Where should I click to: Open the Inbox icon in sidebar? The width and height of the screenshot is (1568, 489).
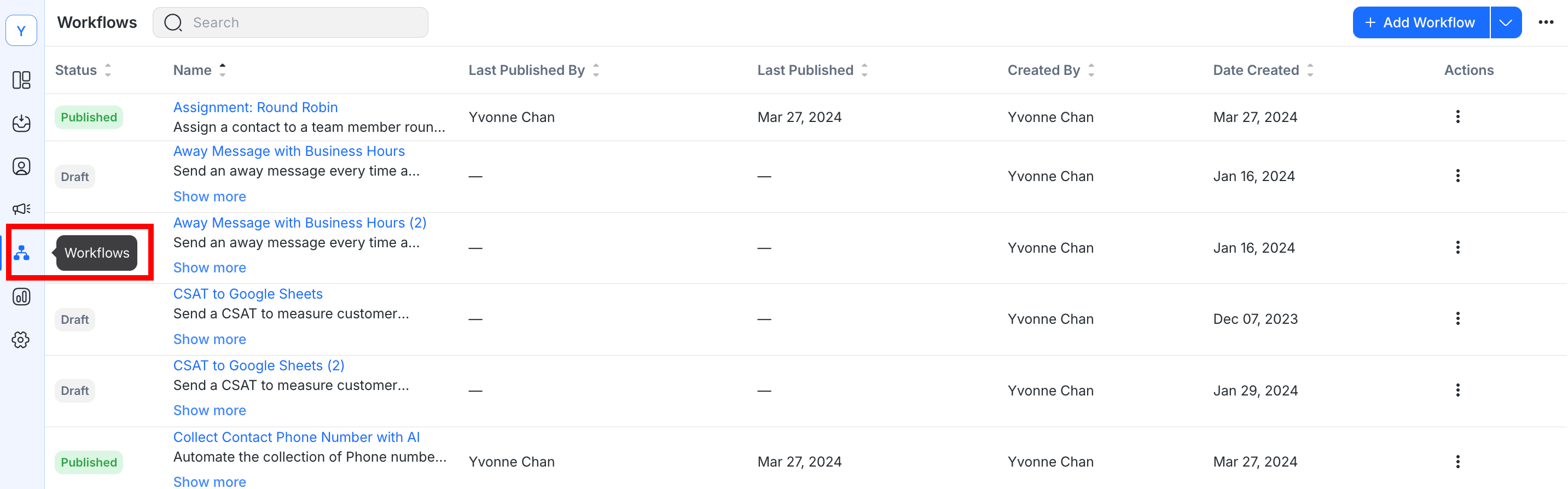point(21,124)
